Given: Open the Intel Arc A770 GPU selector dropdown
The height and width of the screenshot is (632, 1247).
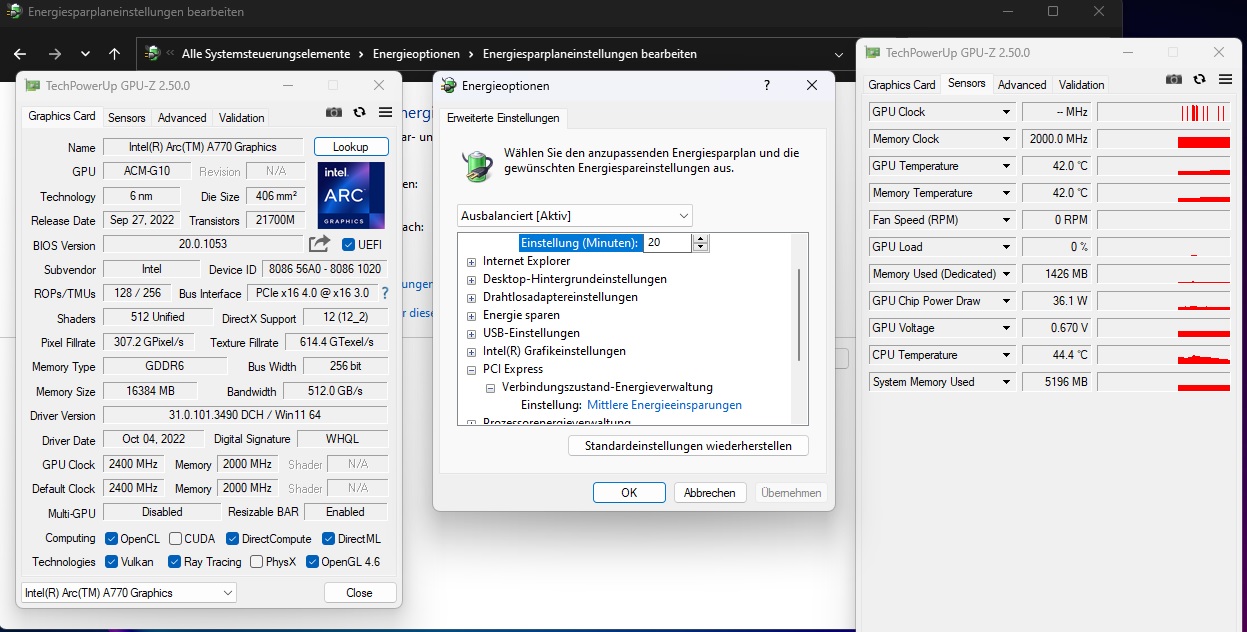Looking at the screenshot, I should coord(129,592).
